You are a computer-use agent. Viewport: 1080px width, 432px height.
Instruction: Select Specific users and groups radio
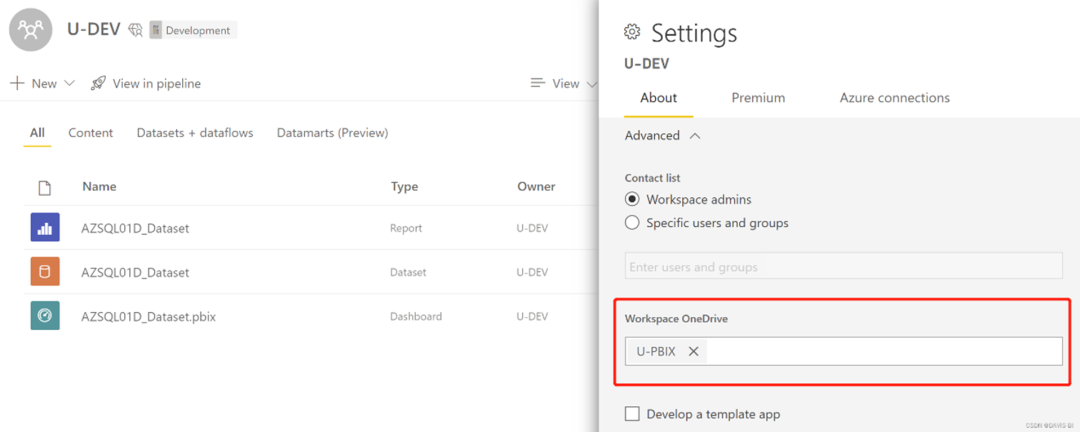tap(632, 223)
